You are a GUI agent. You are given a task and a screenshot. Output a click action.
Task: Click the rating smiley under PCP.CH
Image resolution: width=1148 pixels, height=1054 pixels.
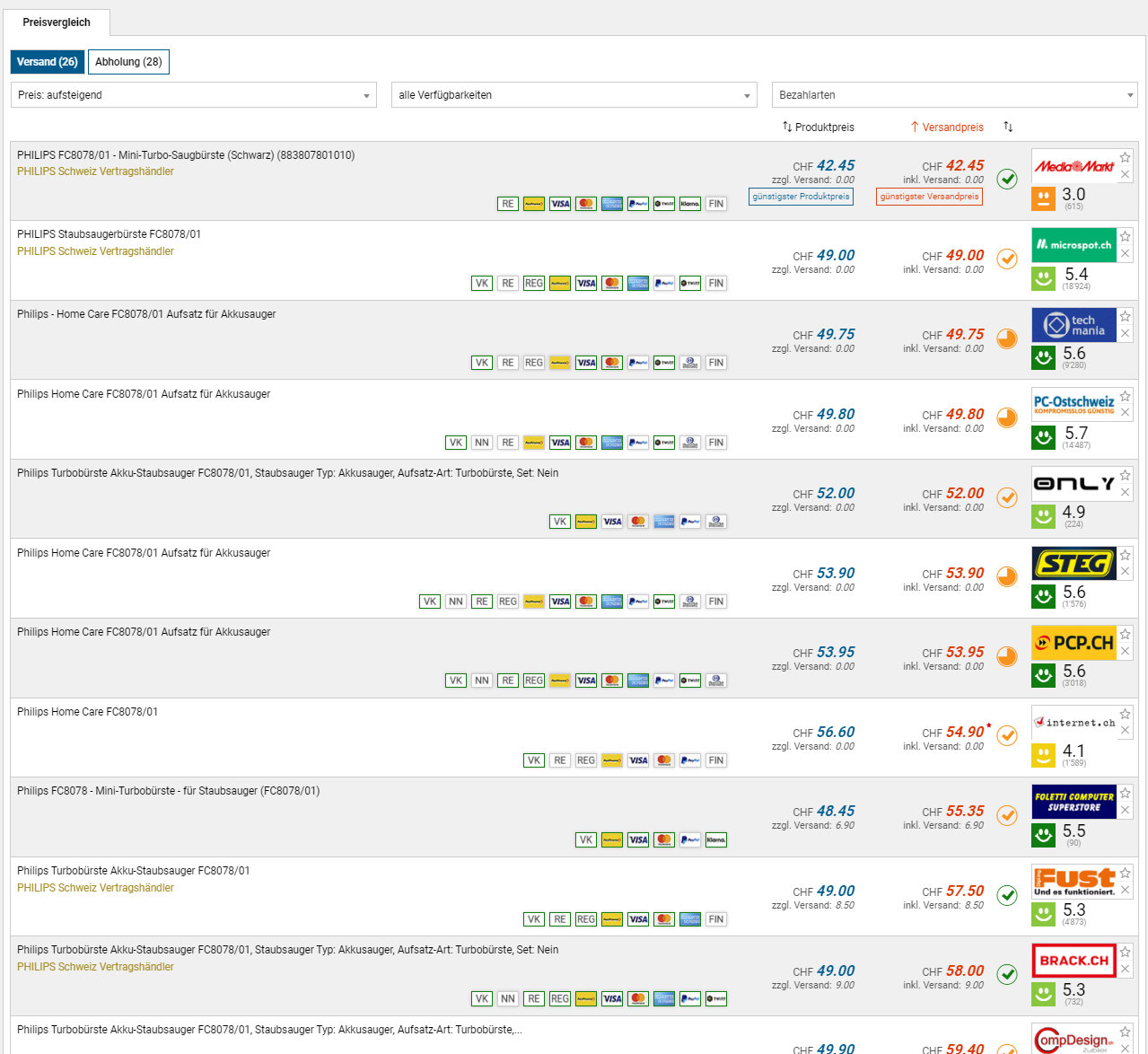click(x=1043, y=675)
